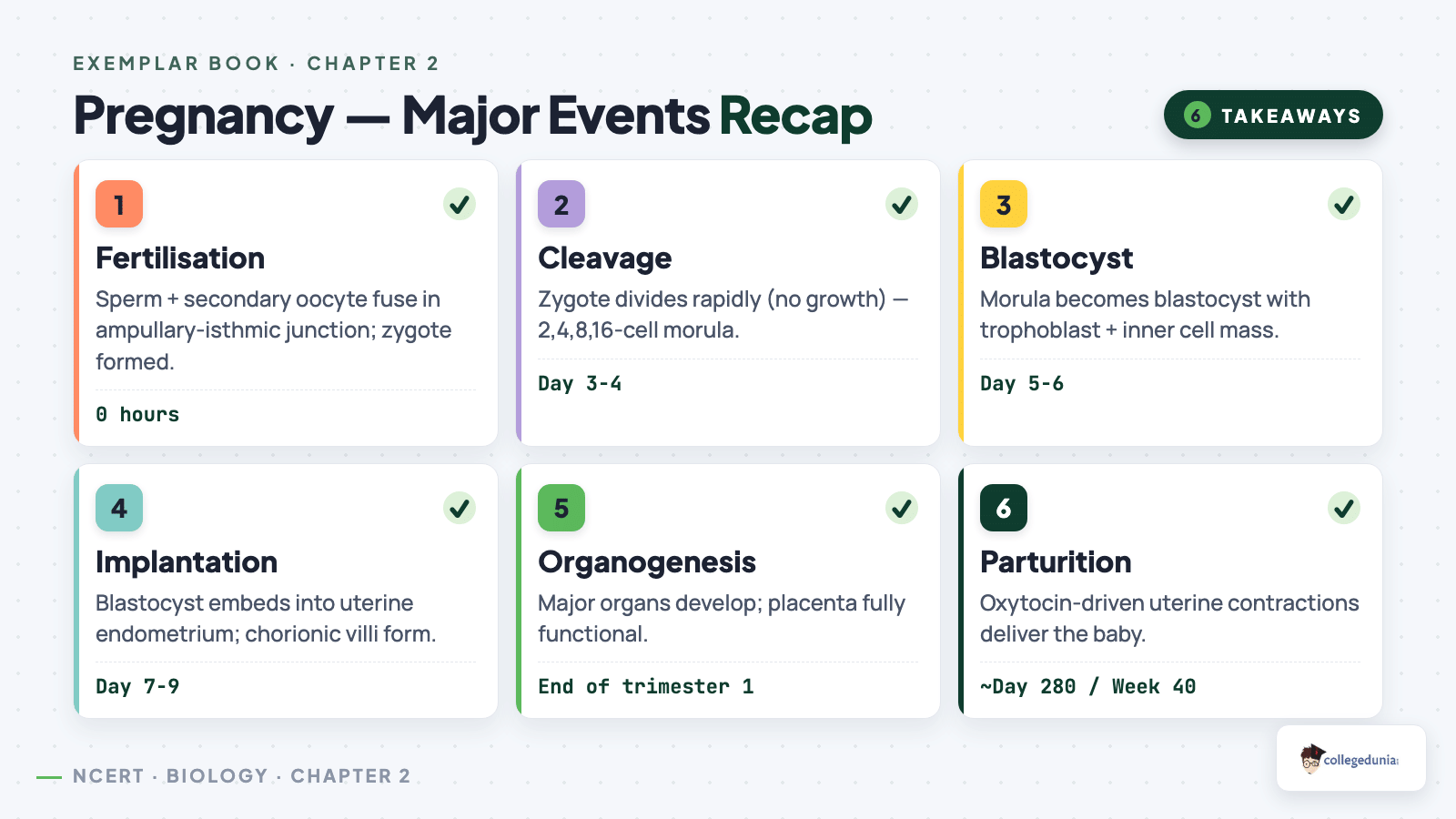Click the orange number 1 badge
1456x819 pixels.
(x=119, y=204)
